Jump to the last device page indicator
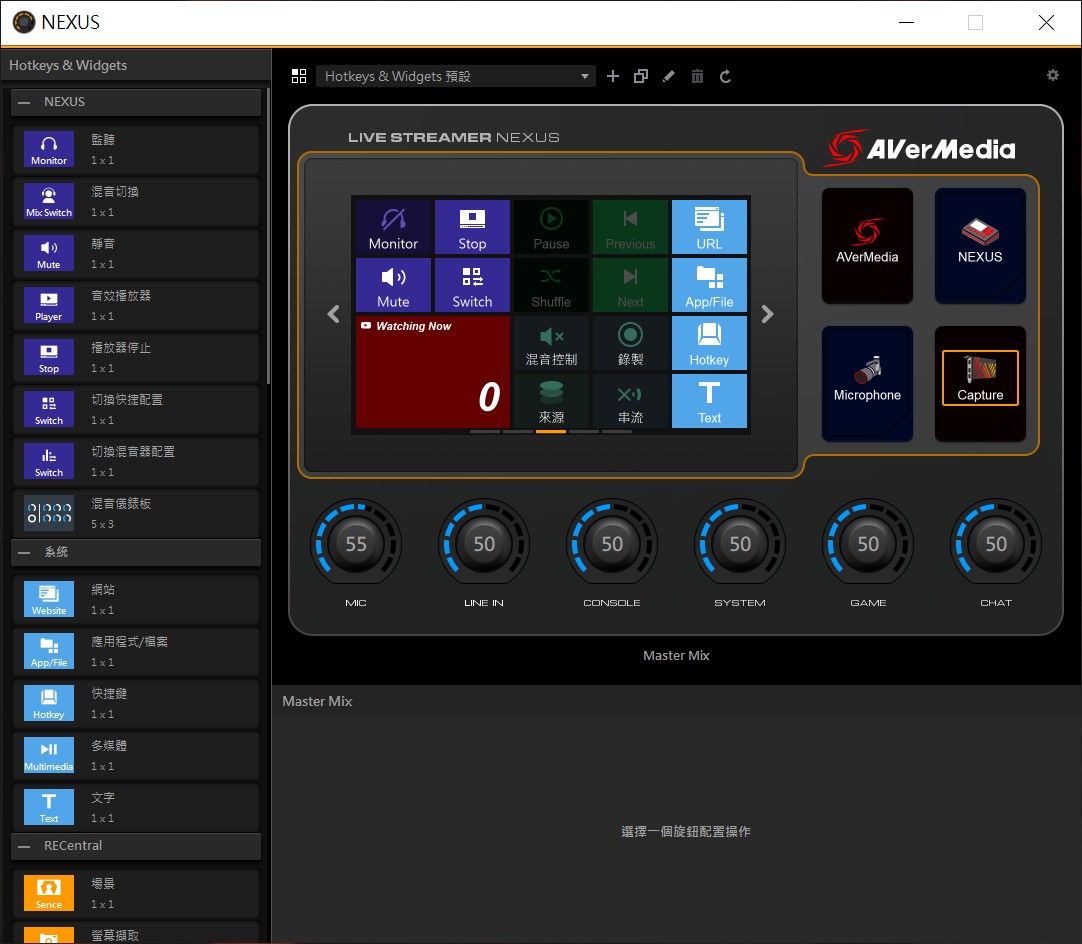 click(617, 431)
